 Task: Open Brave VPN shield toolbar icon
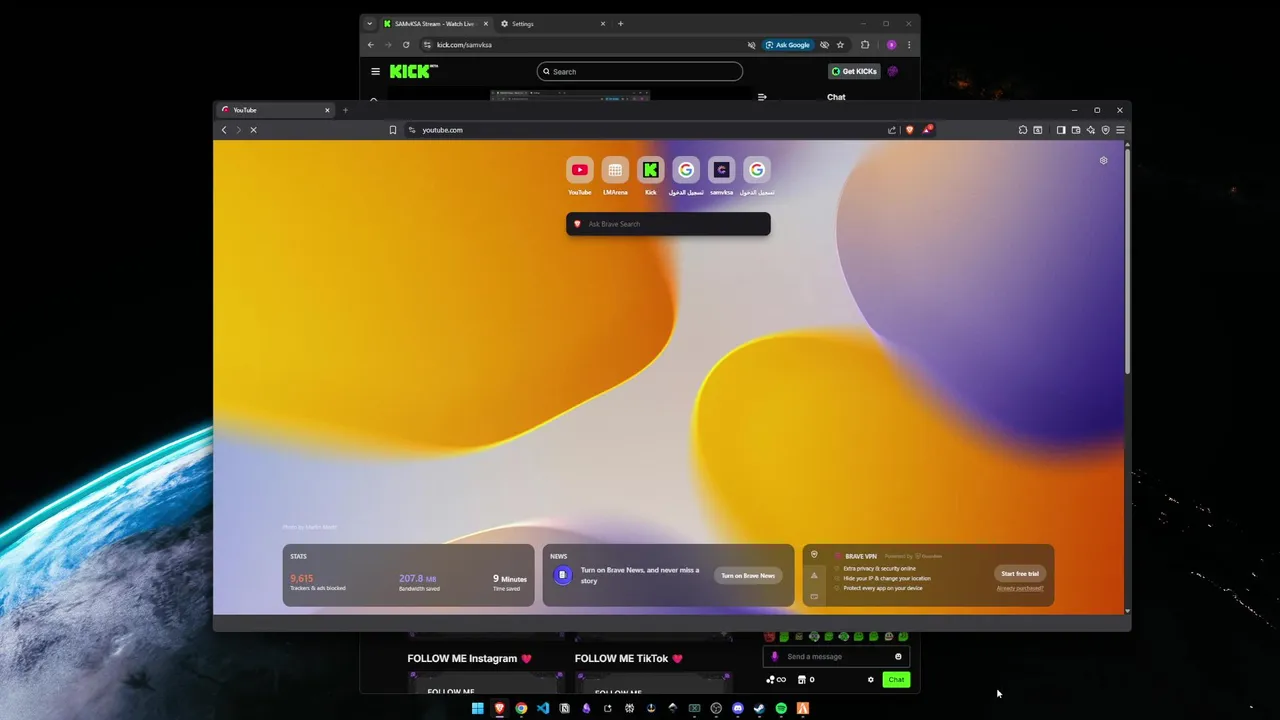1106,130
